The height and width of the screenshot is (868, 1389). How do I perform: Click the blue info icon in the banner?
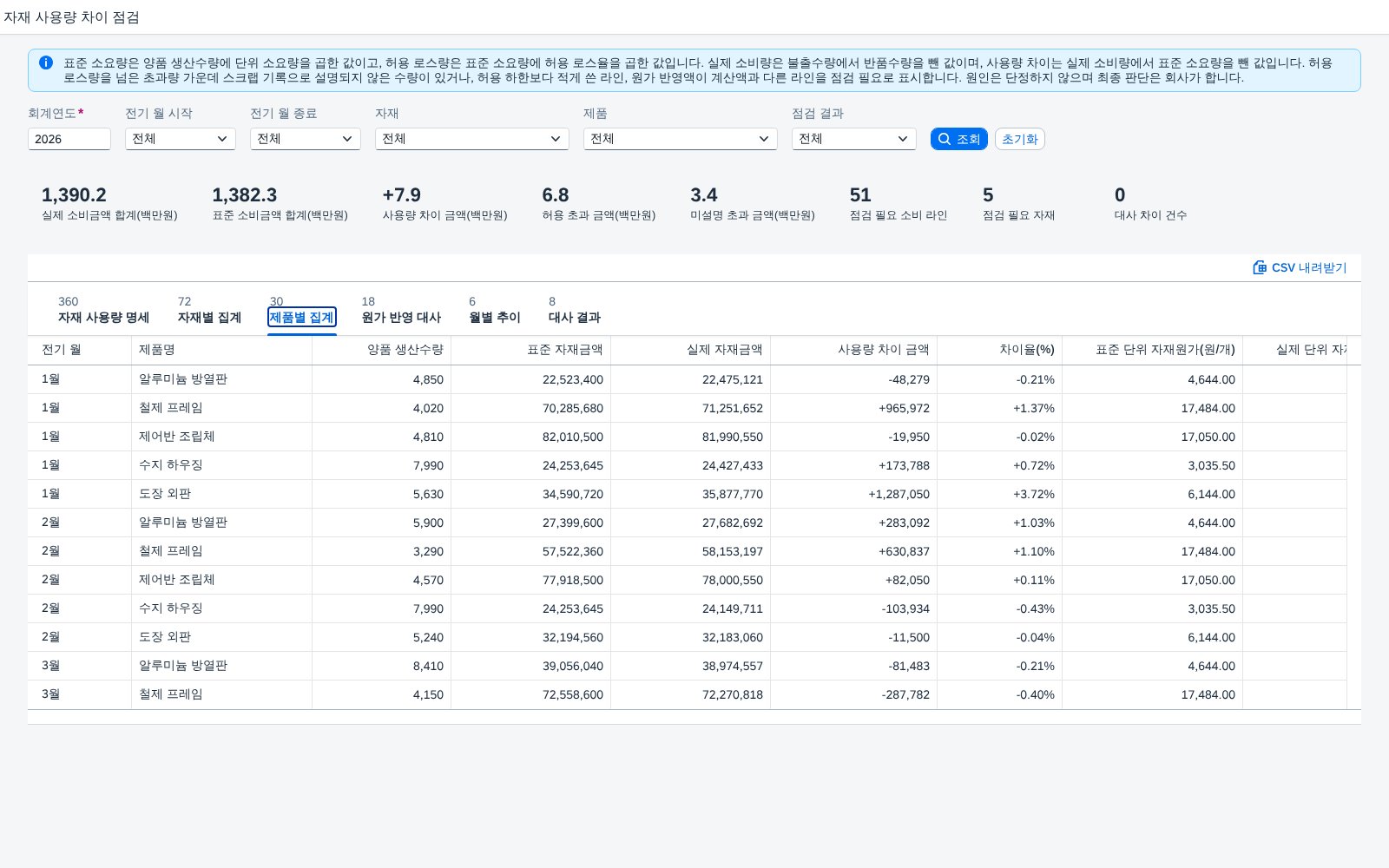[x=46, y=62]
